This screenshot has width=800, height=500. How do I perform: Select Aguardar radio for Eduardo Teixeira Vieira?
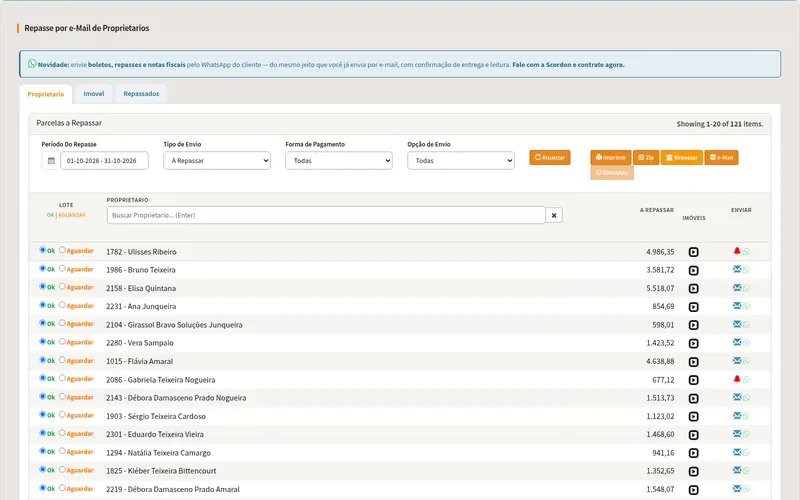pyautogui.click(x=62, y=433)
